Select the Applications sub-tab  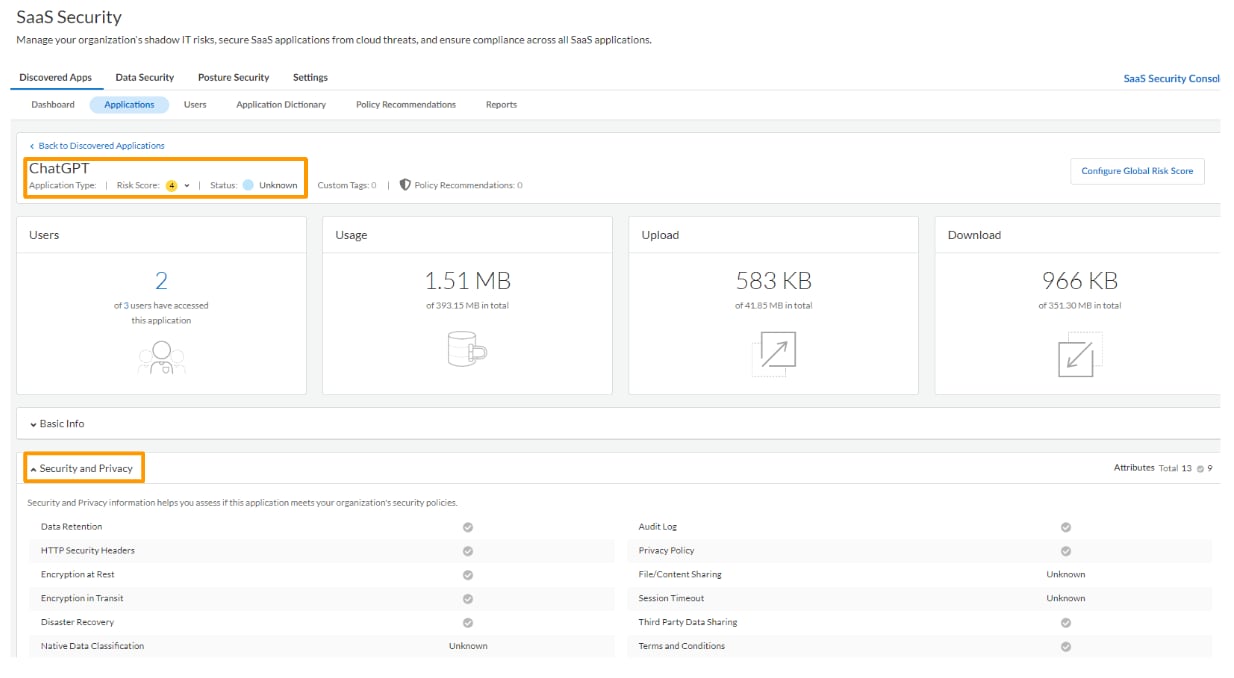(129, 104)
